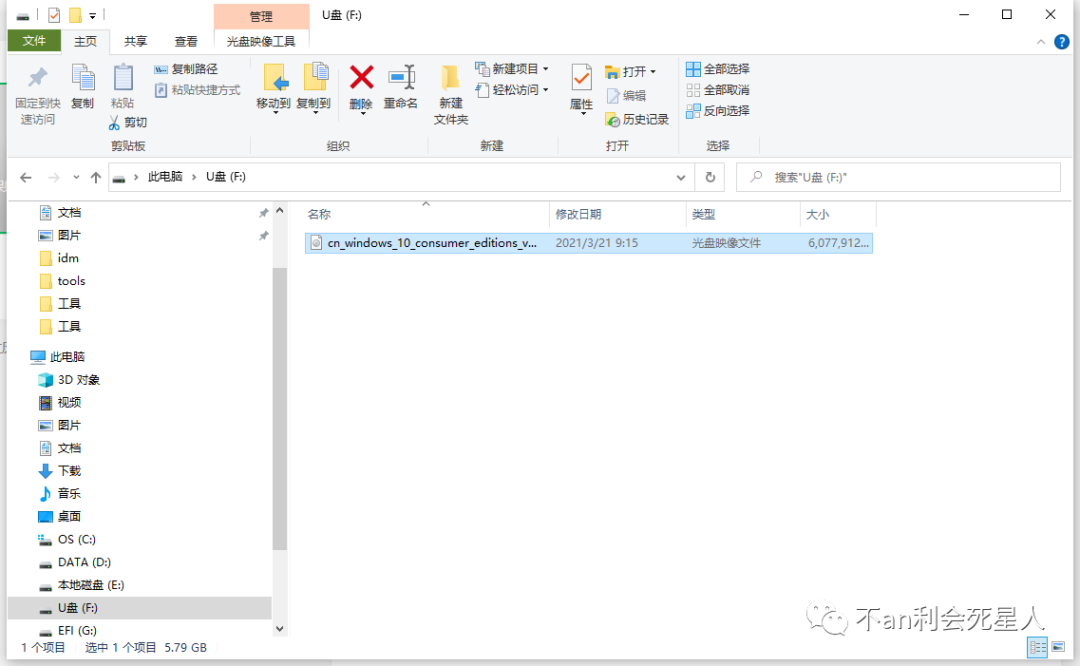Open EFI (G:) drive
Image resolution: width=1080 pixels, height=666 pixels.
coord(77,631)
